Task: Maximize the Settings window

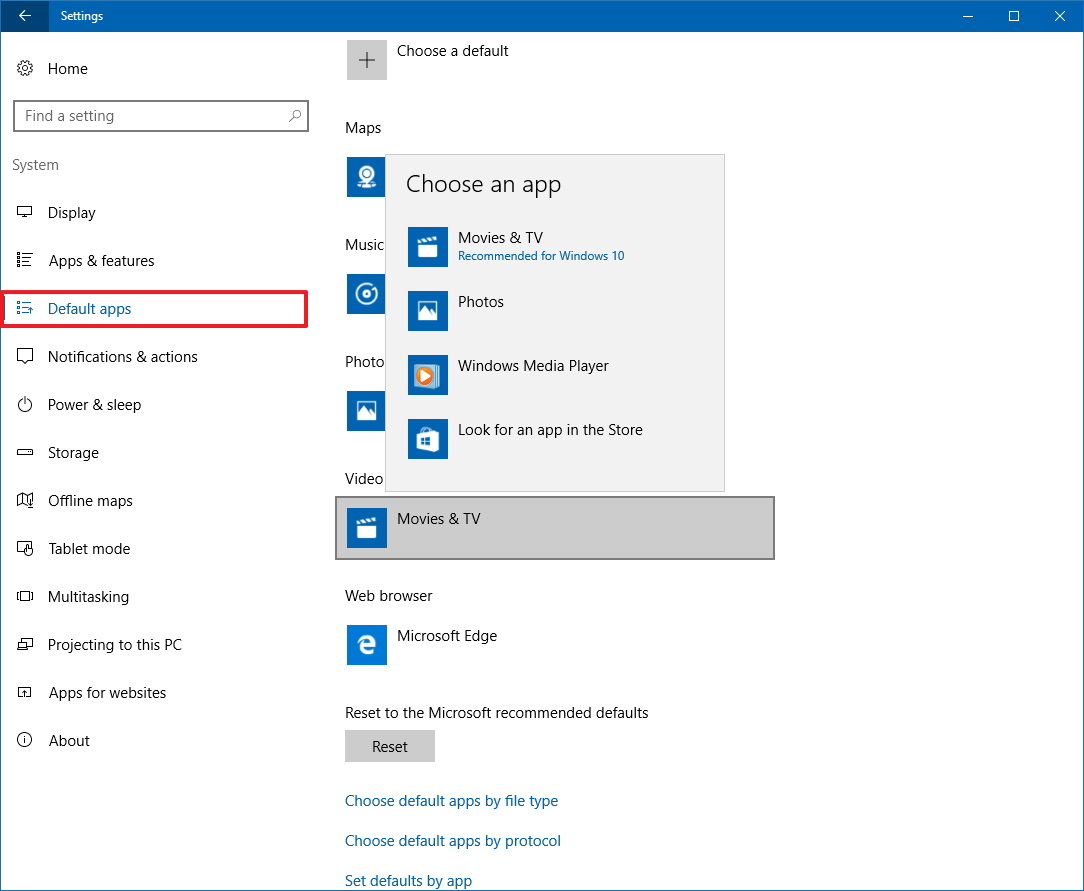Action: tap(1013, 16)
